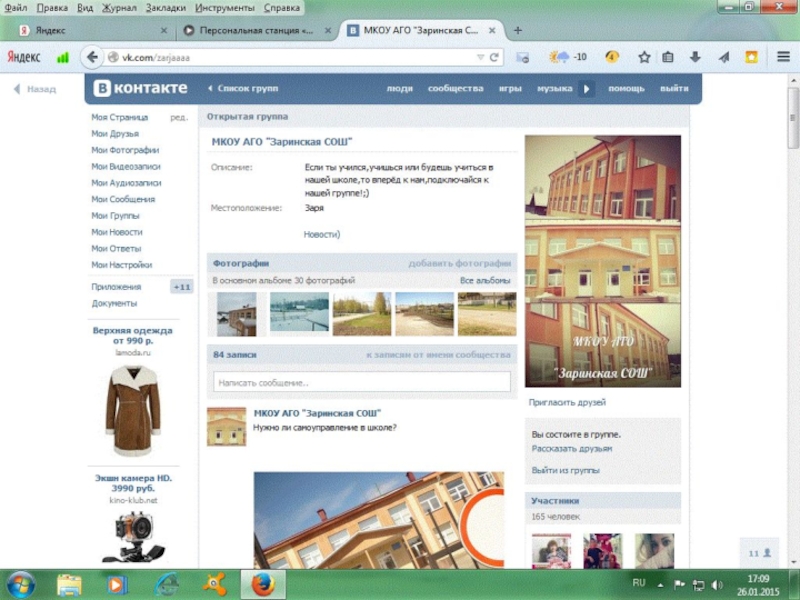The height and width of the screenshot is (600, 800).
Task: Click Рассказать друзьям link
Action: tap(571, 448)
